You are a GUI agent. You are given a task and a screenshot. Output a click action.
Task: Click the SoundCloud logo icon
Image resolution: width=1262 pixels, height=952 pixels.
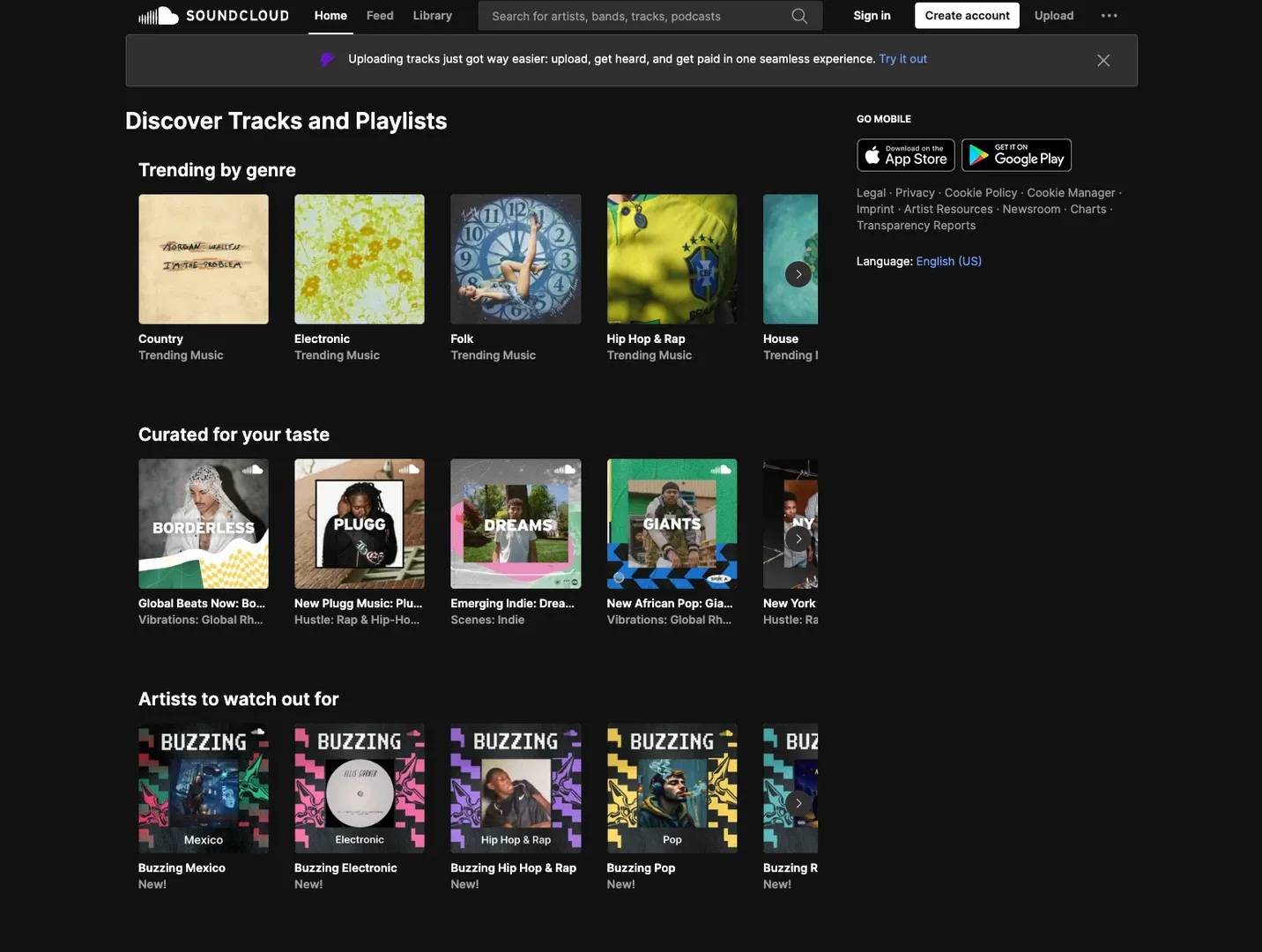pos(160,16)
